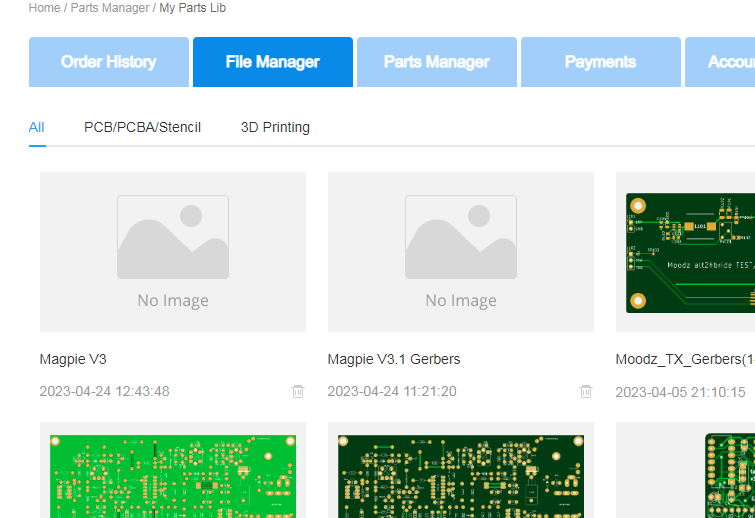This screenshot has width=755, height=518.
Task: Click the Moodz_TX_Gerbers file name
Action: click(x=685, y=360)
